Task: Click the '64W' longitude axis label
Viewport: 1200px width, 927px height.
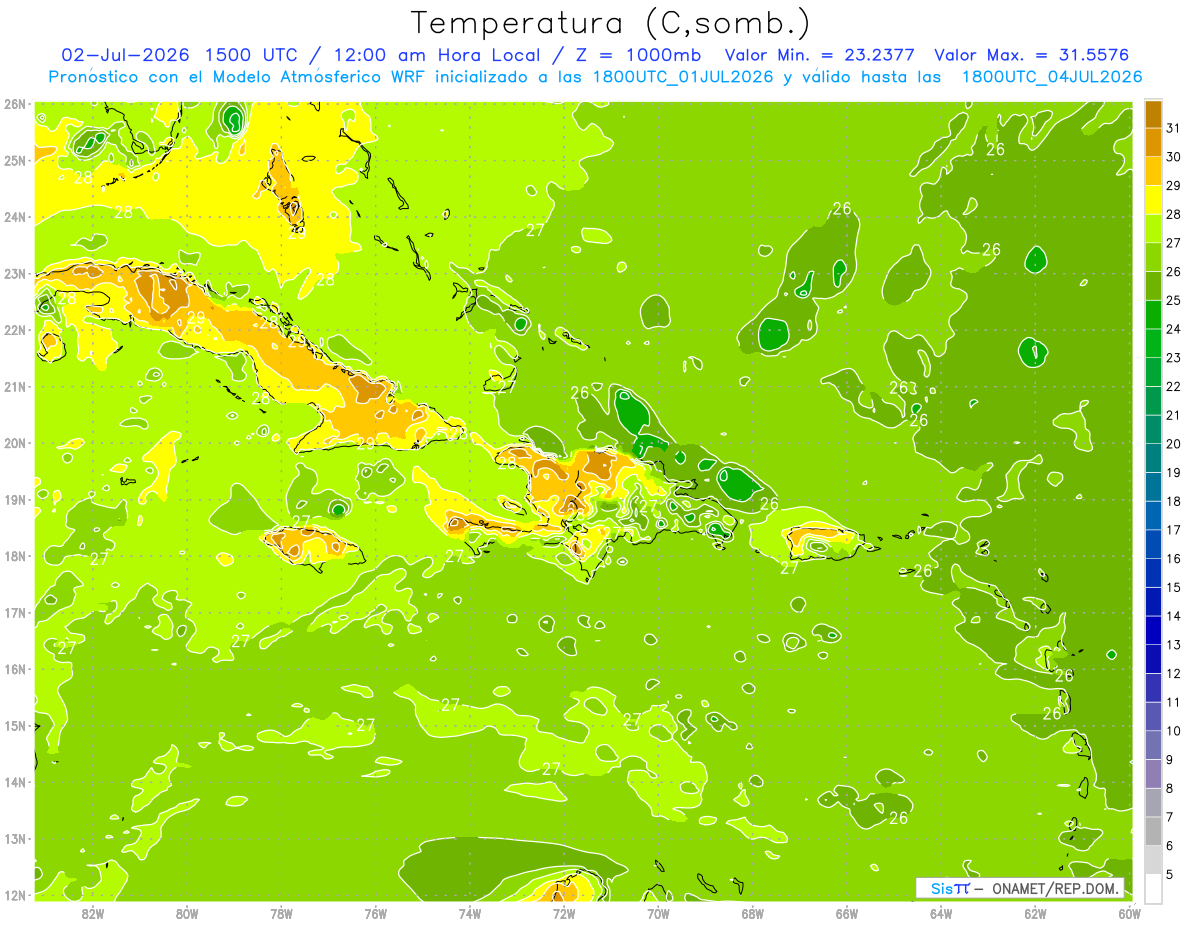Action: tap(941, 913)
